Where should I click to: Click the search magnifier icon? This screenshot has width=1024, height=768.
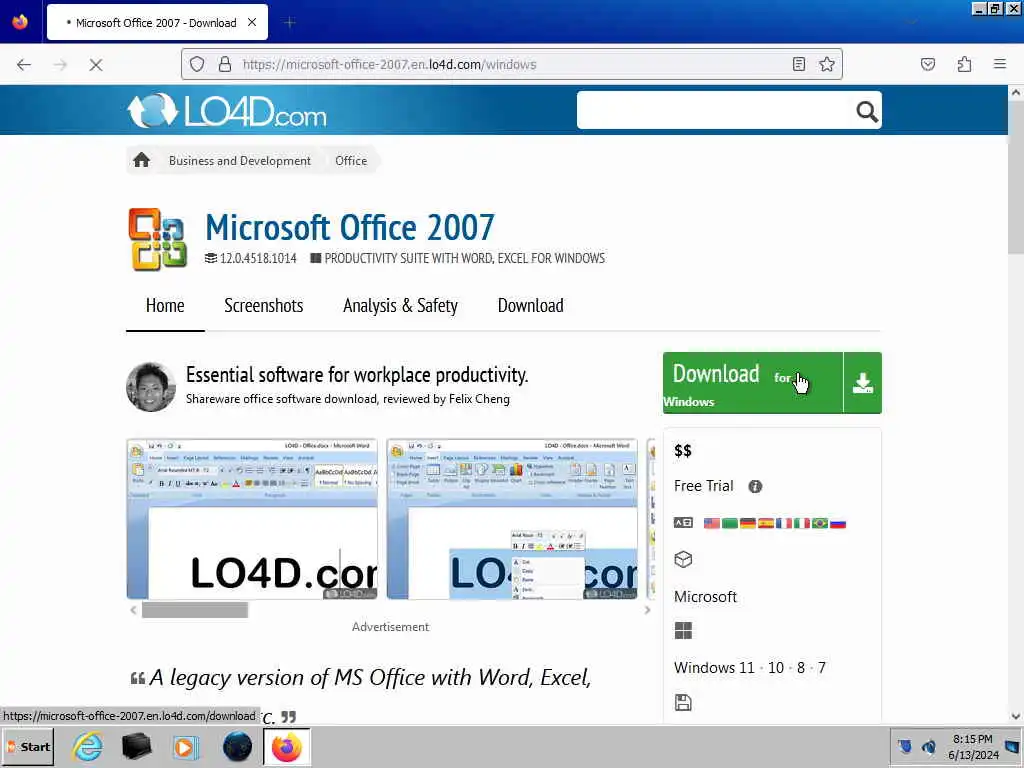point(867,112)
